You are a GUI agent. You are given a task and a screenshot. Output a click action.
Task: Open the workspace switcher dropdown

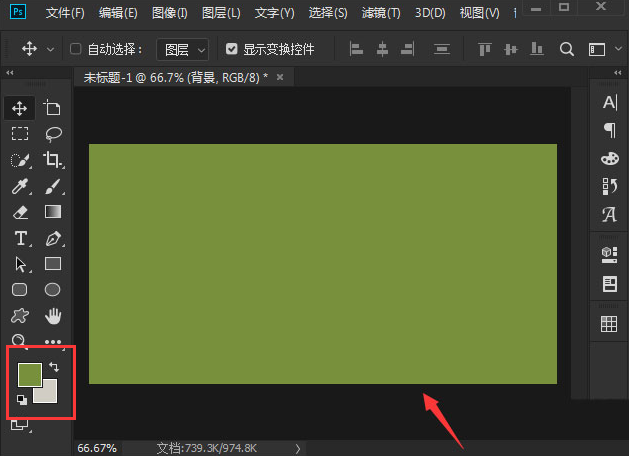pos(602,49)
